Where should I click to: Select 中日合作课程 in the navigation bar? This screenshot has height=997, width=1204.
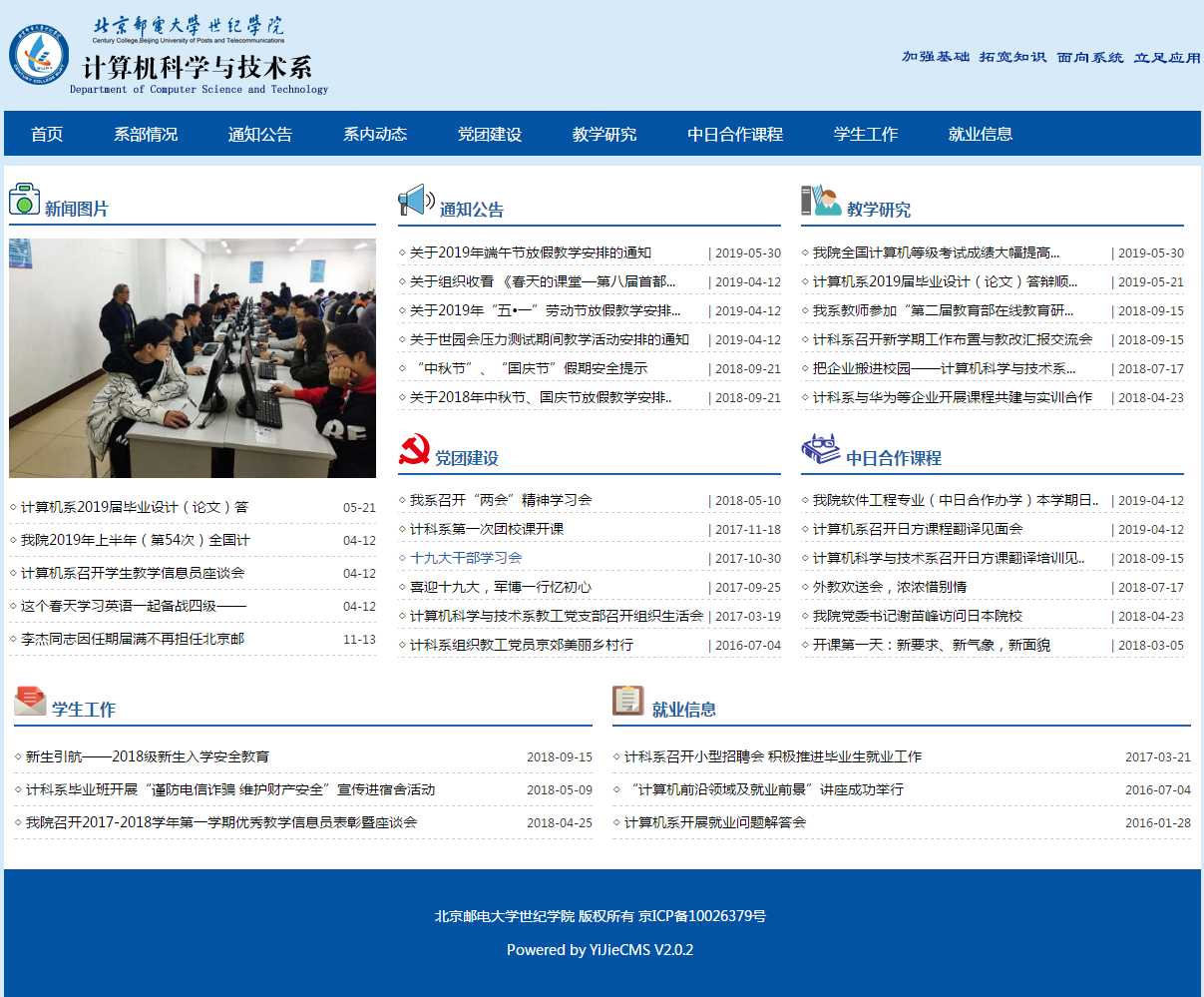coord(735,134)
